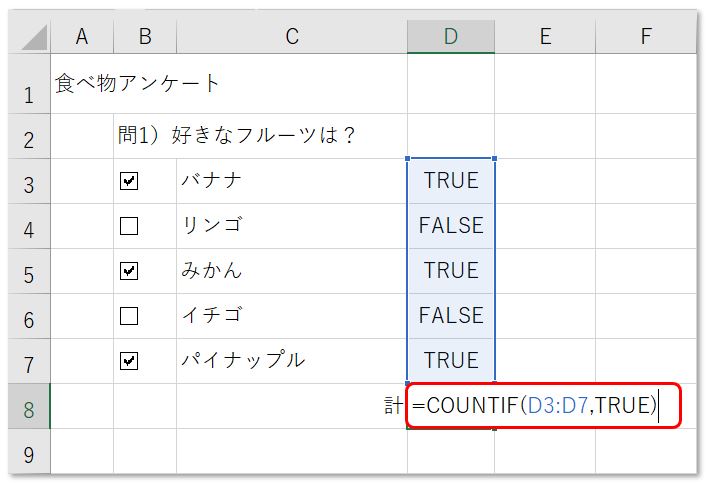Click cell D4 showing FALSE
The width and height of the screenshot is (708, 485).
(450, 226)
